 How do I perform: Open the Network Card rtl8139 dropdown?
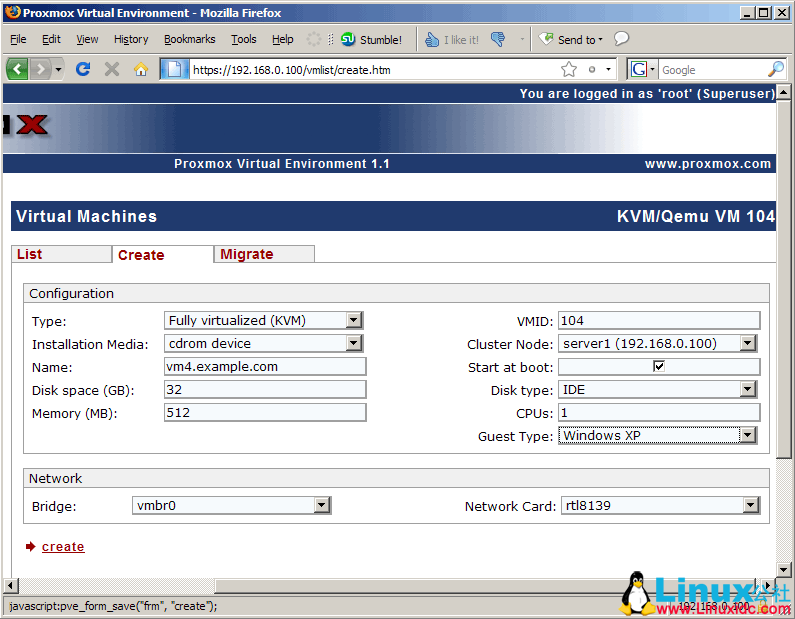click(750, 506)
